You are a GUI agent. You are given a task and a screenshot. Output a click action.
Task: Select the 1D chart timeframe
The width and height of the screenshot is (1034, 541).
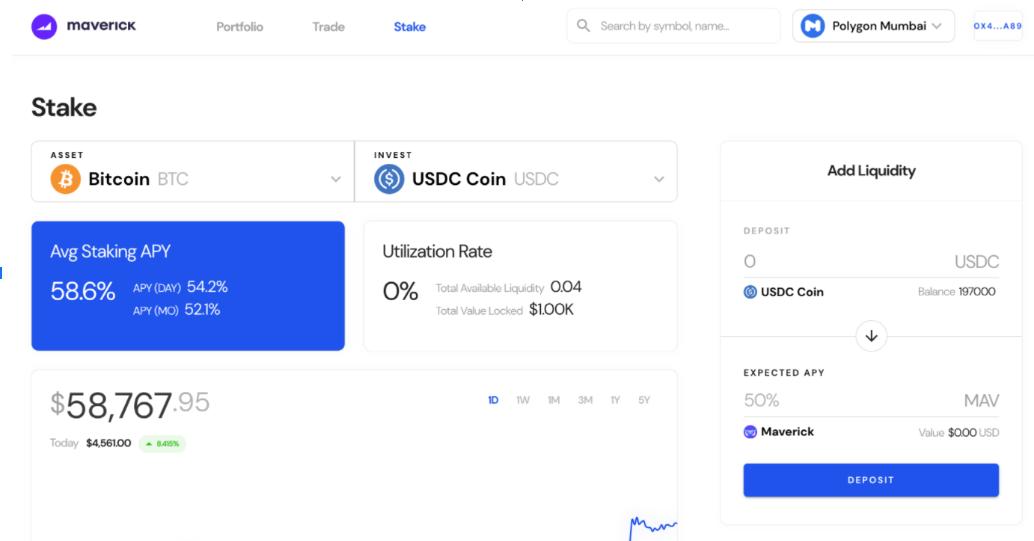coord(493,400)
